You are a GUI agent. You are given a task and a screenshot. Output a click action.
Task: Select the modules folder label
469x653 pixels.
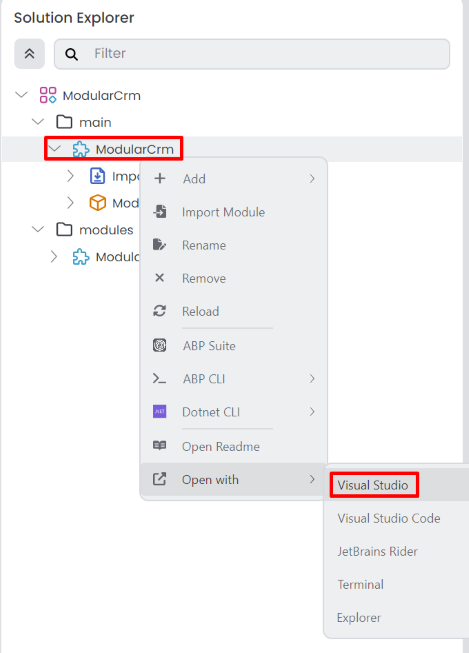106,230
